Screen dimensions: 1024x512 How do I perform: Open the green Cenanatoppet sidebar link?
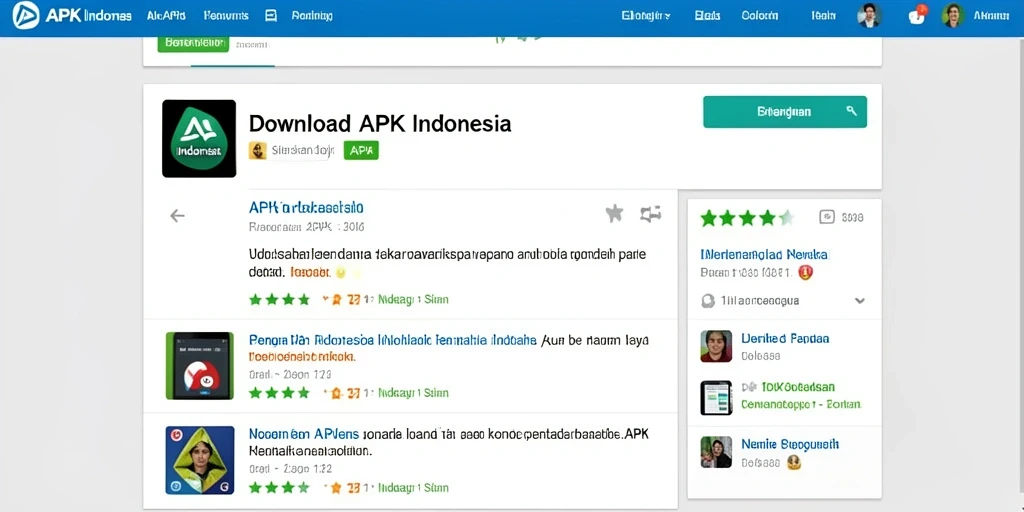coord(801,405)
